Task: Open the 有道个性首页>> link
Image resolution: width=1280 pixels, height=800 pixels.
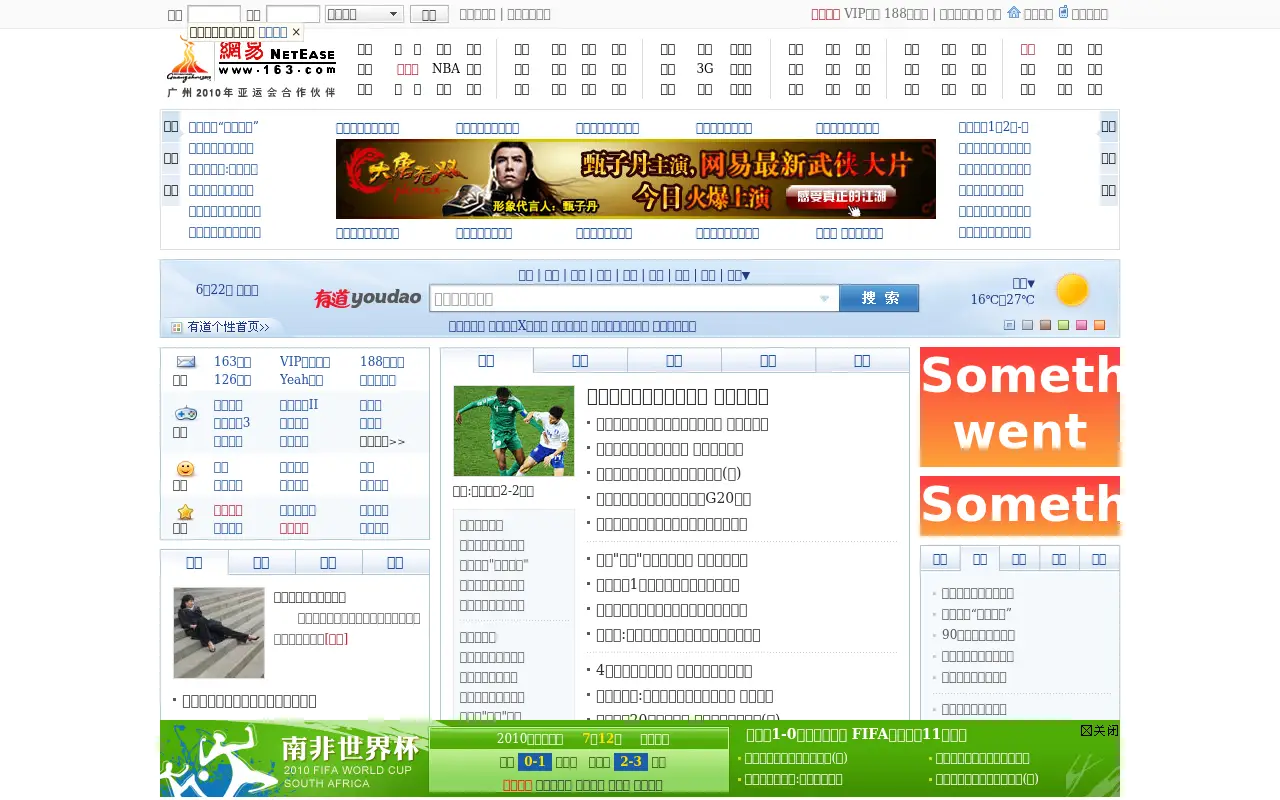Action: (x=228, y=327)
